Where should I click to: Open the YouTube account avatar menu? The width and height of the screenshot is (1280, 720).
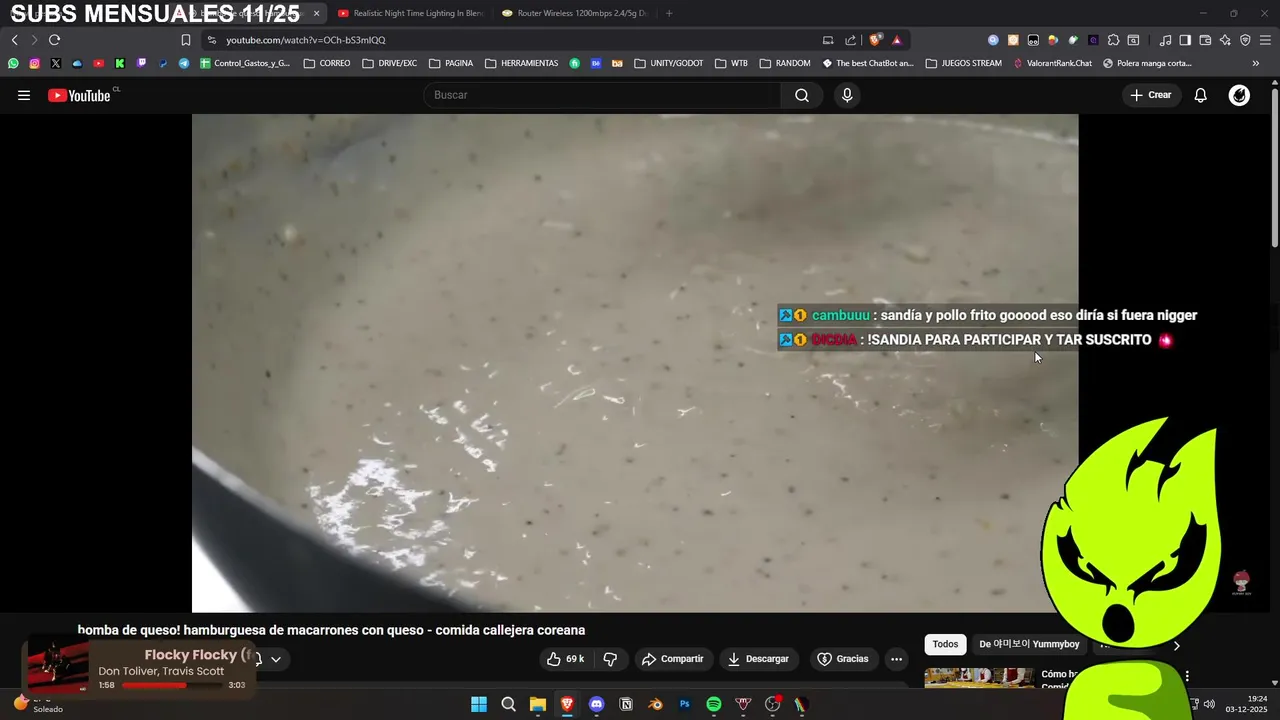pyautogui.click(x=1239, y=95)
